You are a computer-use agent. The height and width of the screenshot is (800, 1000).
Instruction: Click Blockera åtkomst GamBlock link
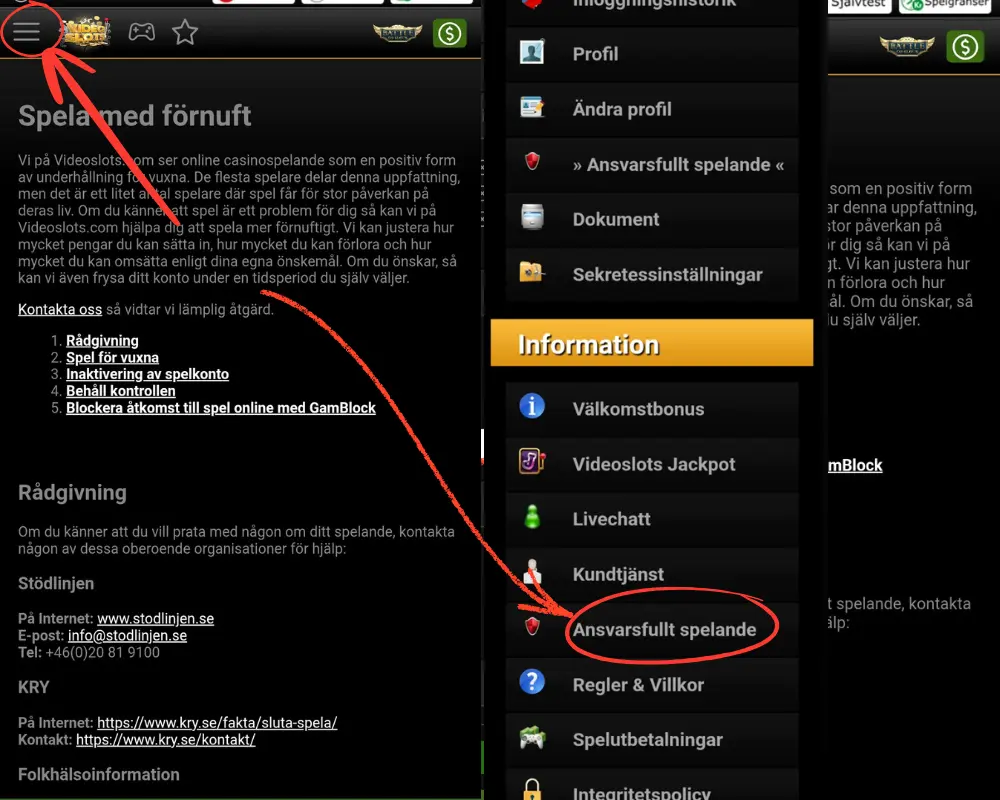pyautogui.click(x=221, y=408)
